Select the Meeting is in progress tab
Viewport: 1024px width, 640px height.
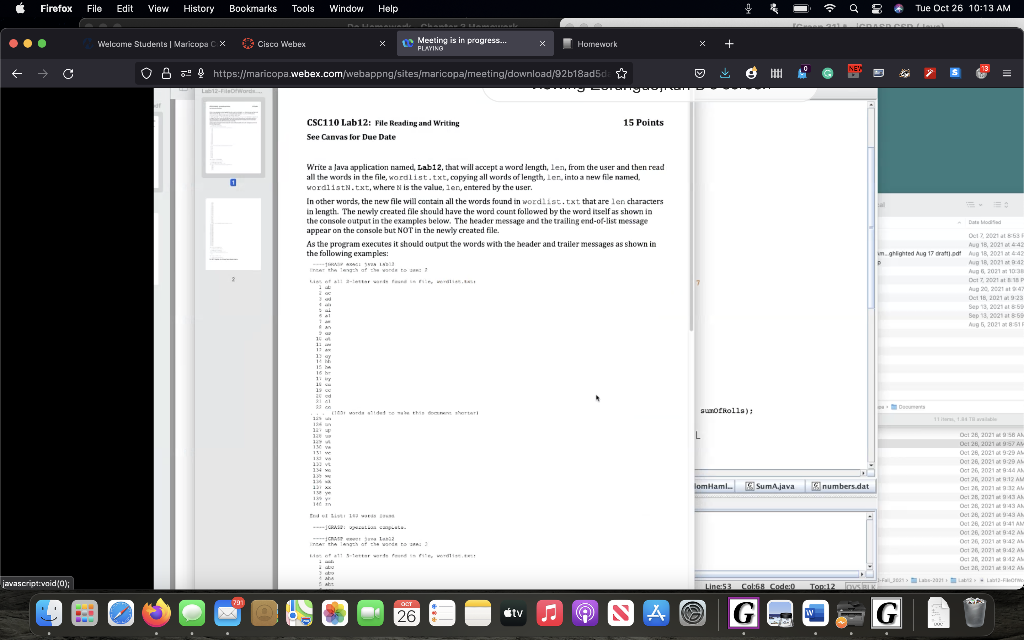coord(474,44)
